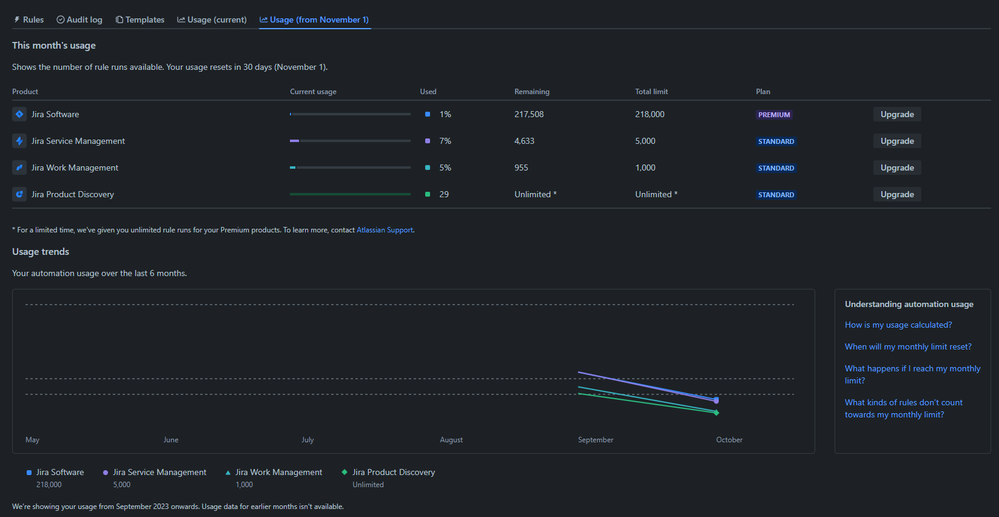Click the Jira Software current usage bar
999x517 pixels.
[x=350, y=114]
